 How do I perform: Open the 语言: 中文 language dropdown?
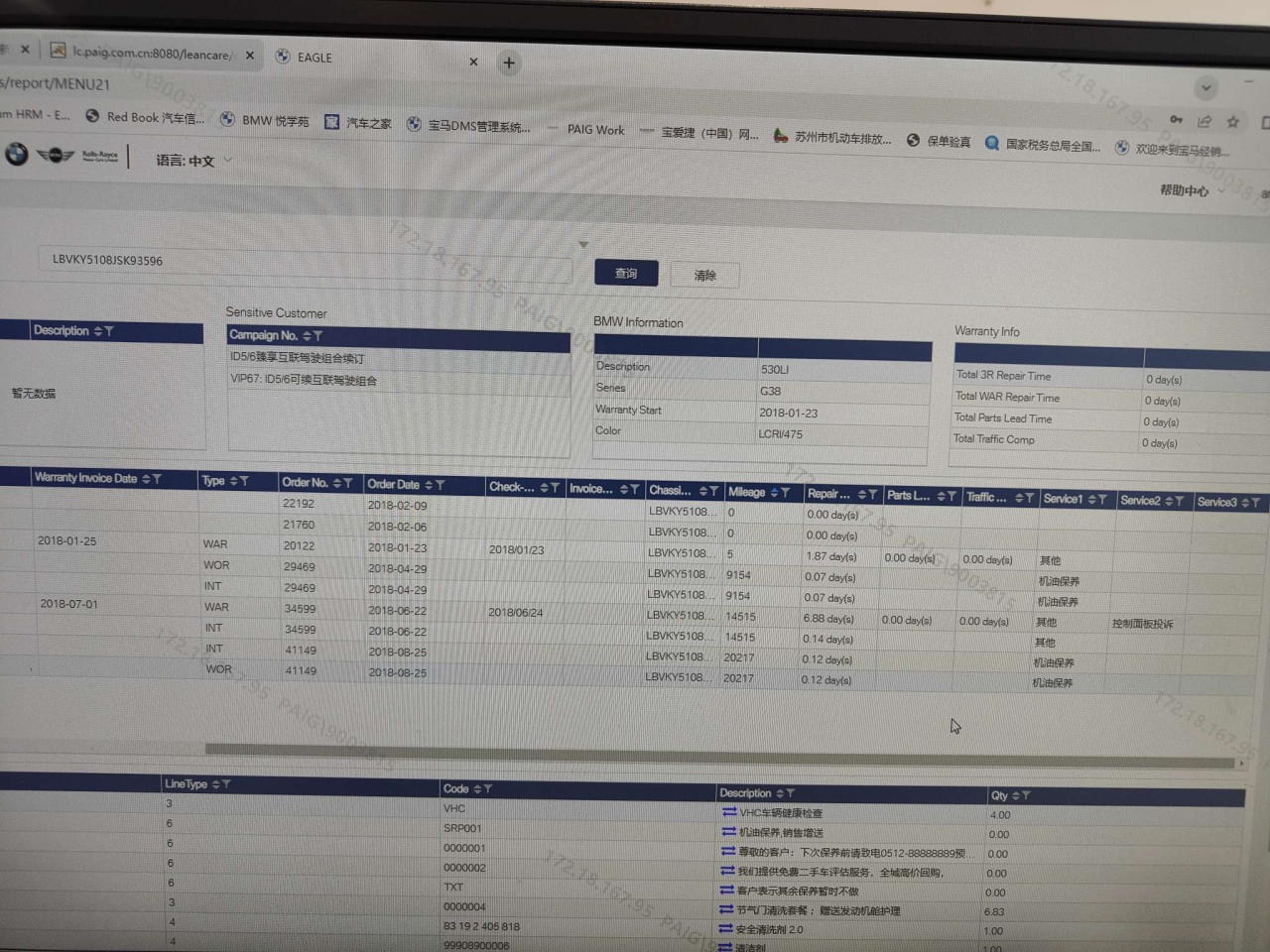pyautogui.click(x=193, y=160)
